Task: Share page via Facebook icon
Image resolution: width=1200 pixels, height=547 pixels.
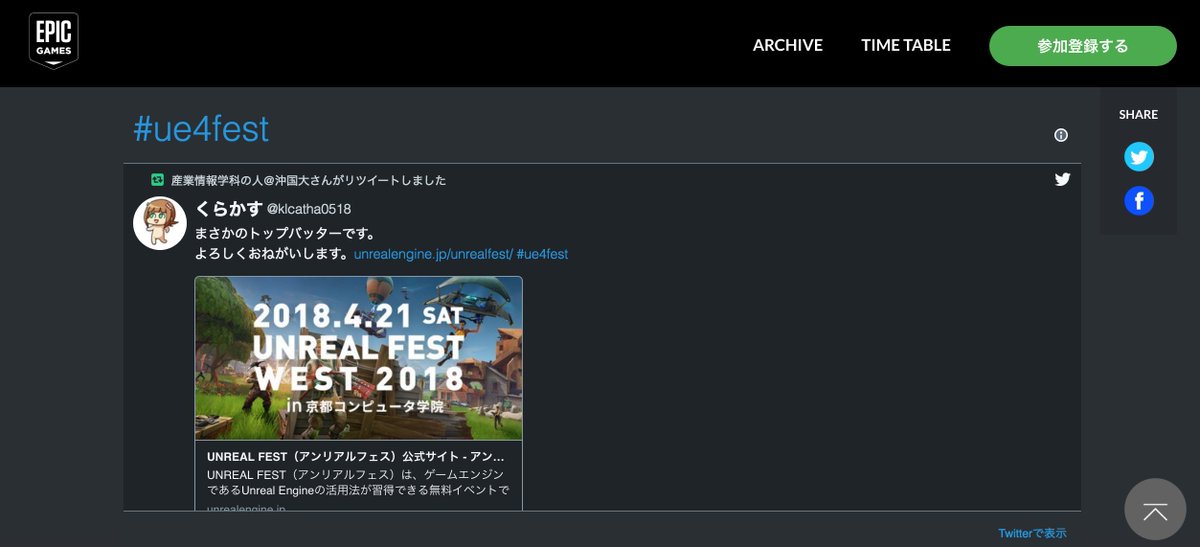Action: (1139, 201)
